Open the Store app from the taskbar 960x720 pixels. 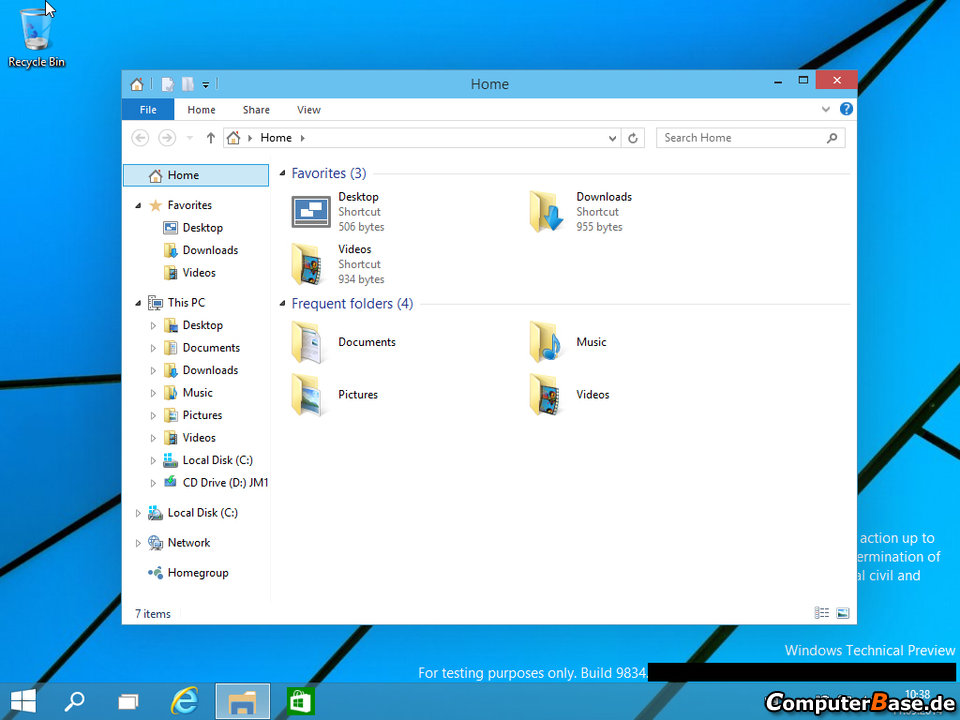(299, 700)
